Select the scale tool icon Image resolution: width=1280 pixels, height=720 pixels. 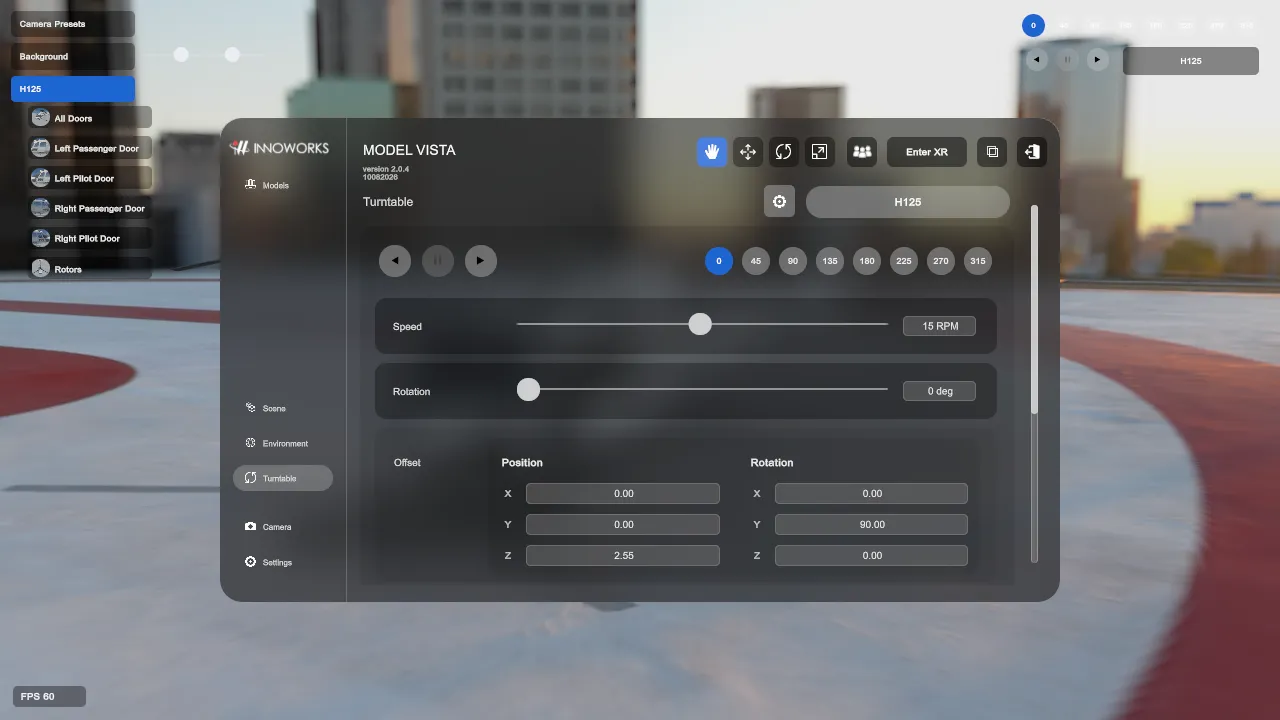[x=820, y=152]
